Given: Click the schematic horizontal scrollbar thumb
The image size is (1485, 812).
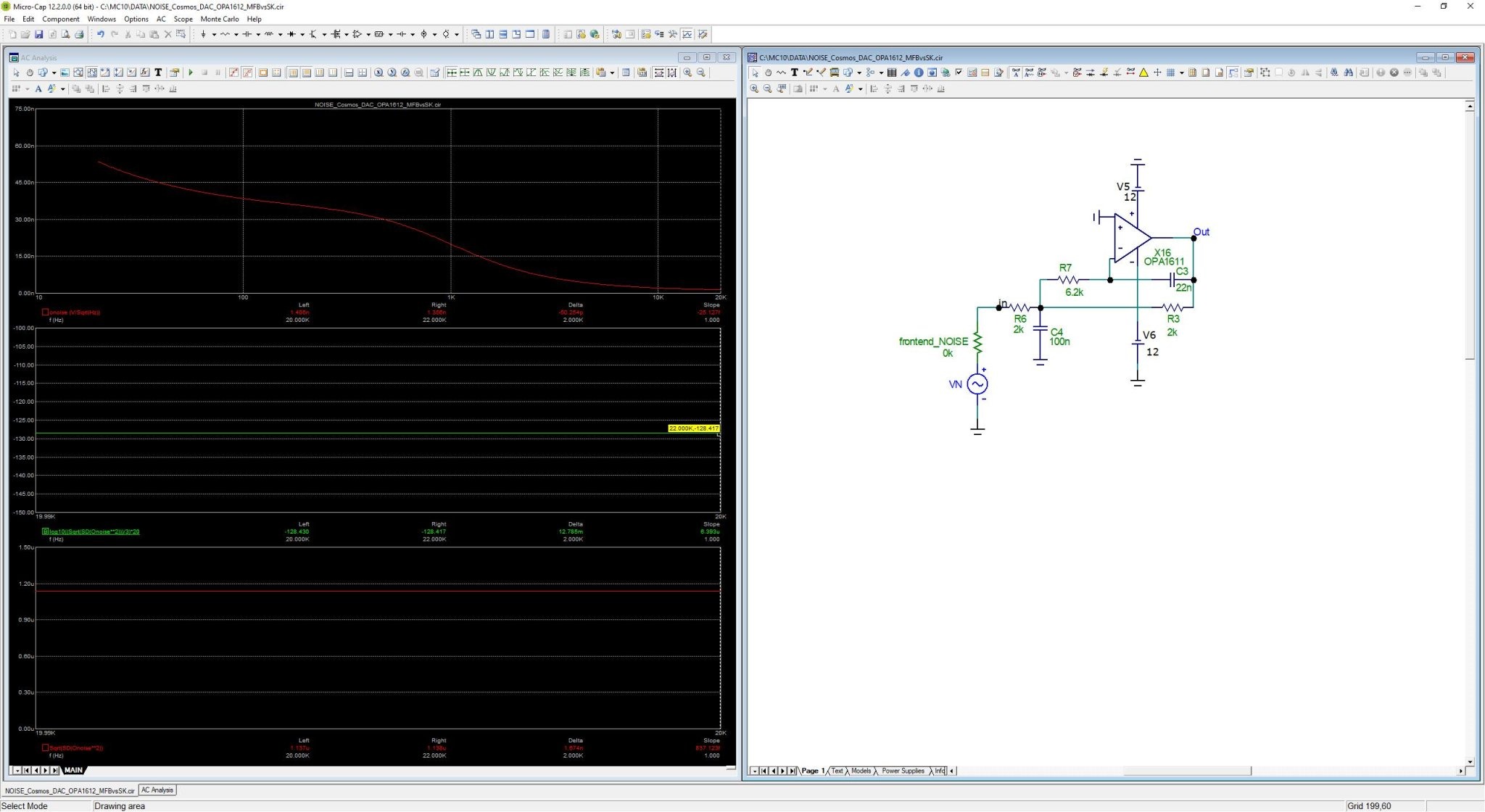Looking at the screenshot, I should coord(1187,771).
